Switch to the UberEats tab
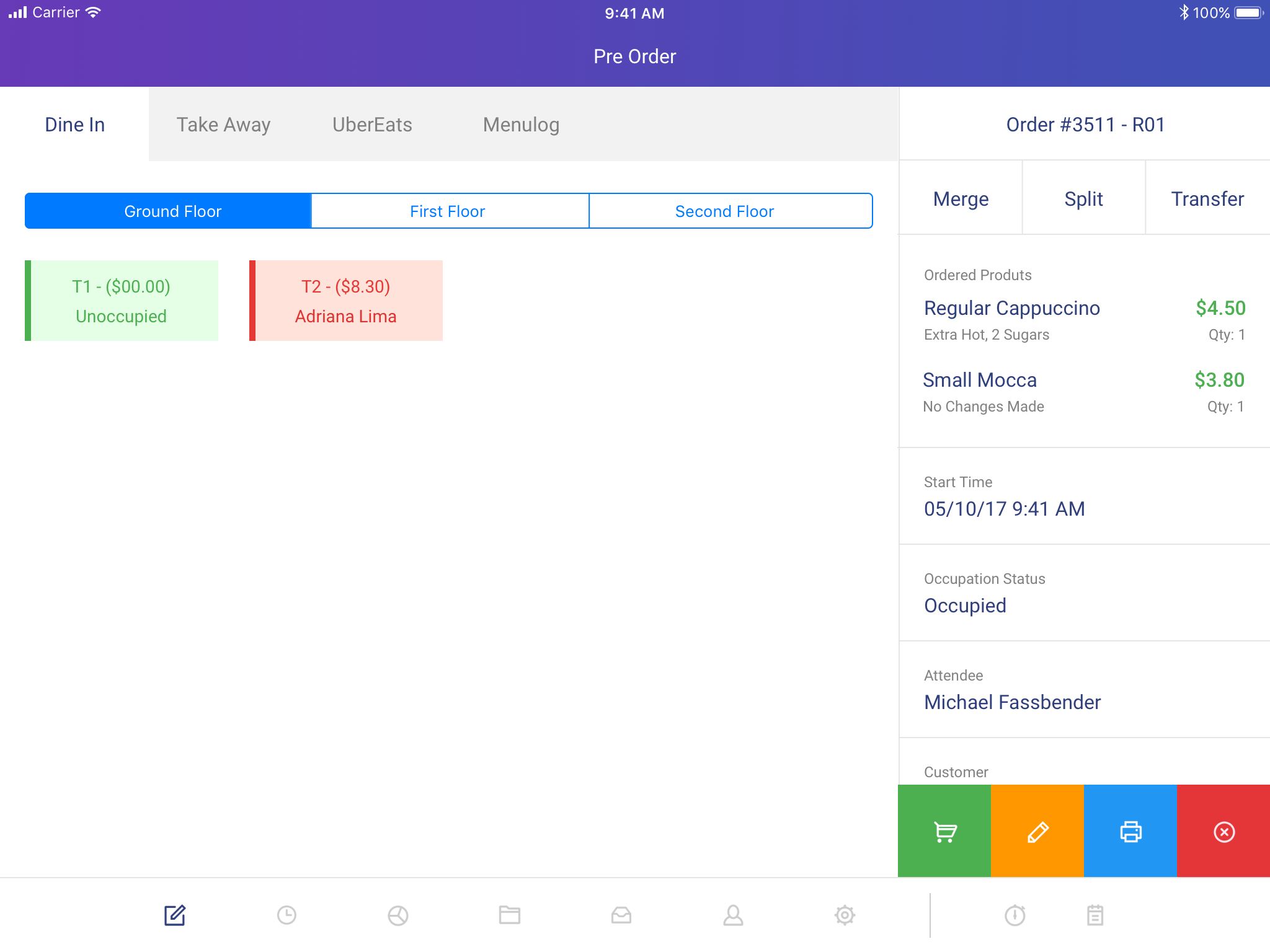The image size is (1270, 952). (x=372, y=125)
